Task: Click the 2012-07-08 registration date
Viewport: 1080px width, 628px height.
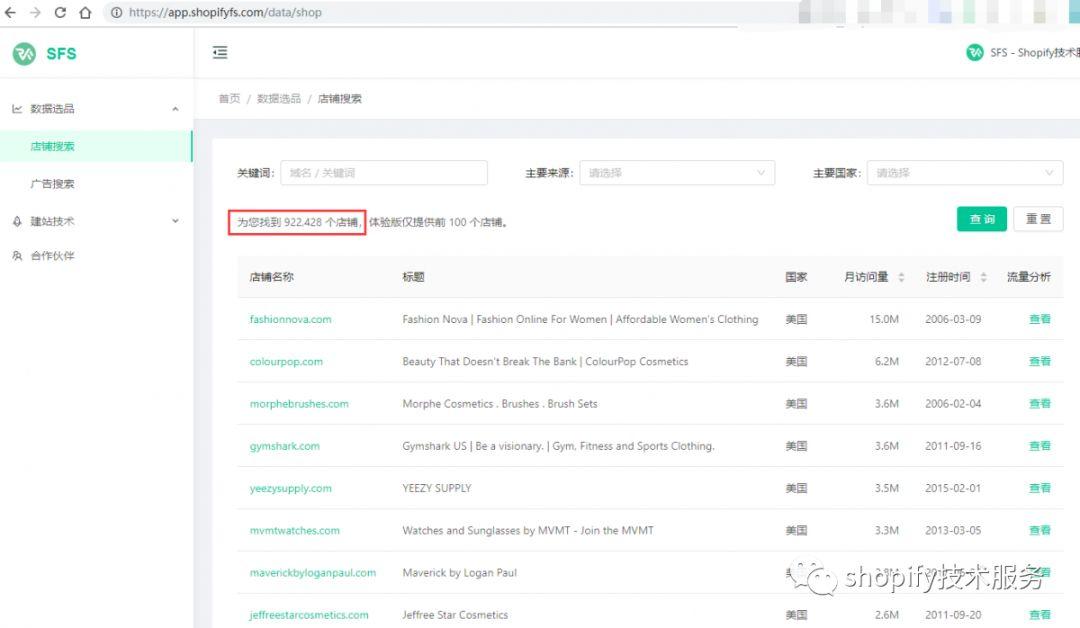Action: click(x=953, y=362)
